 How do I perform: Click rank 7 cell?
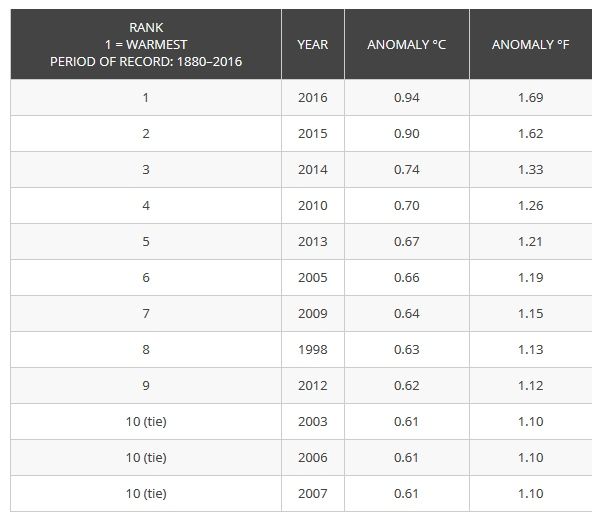coord(146,314)
